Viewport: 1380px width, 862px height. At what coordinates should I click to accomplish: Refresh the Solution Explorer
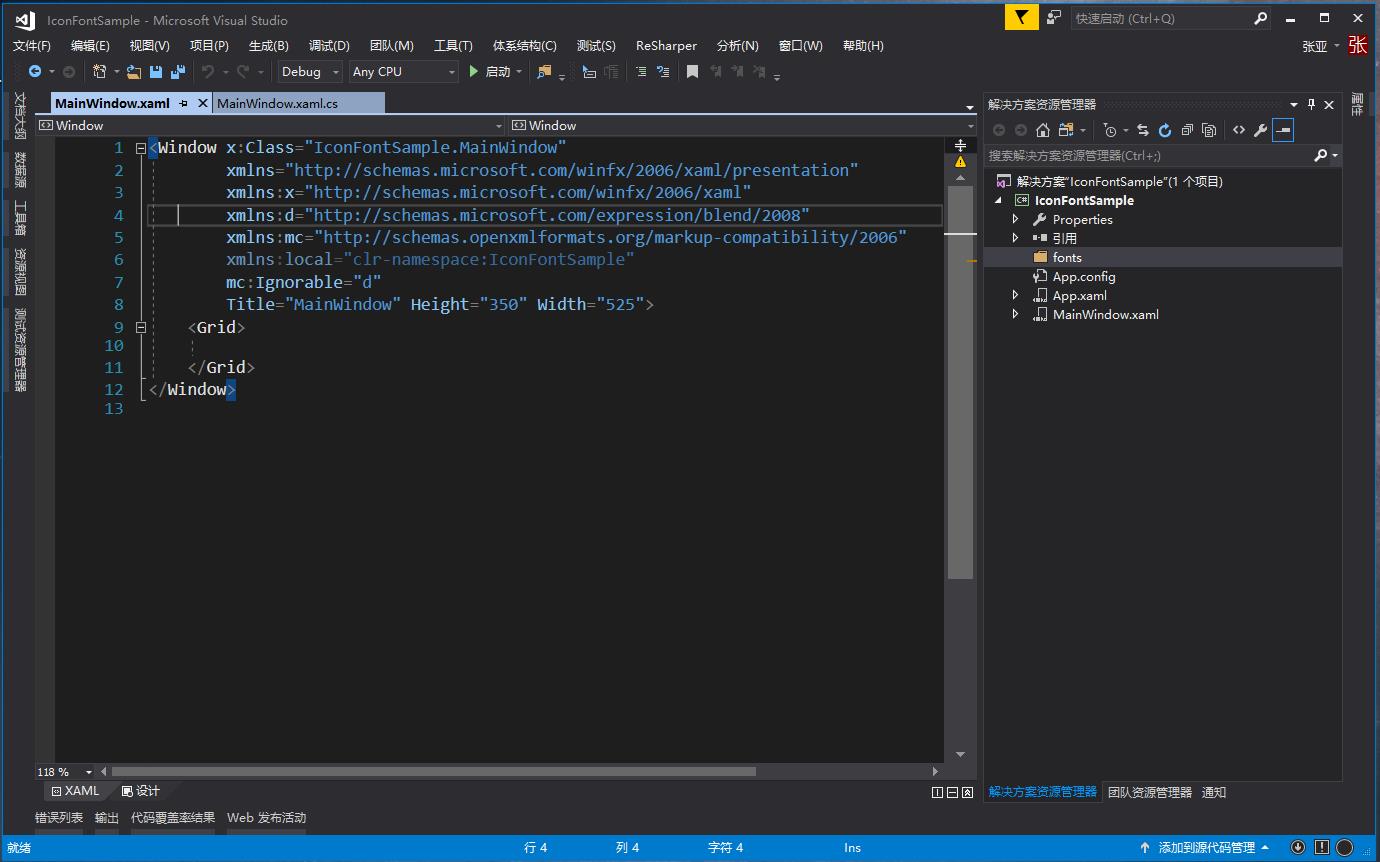coord(1165,130)
